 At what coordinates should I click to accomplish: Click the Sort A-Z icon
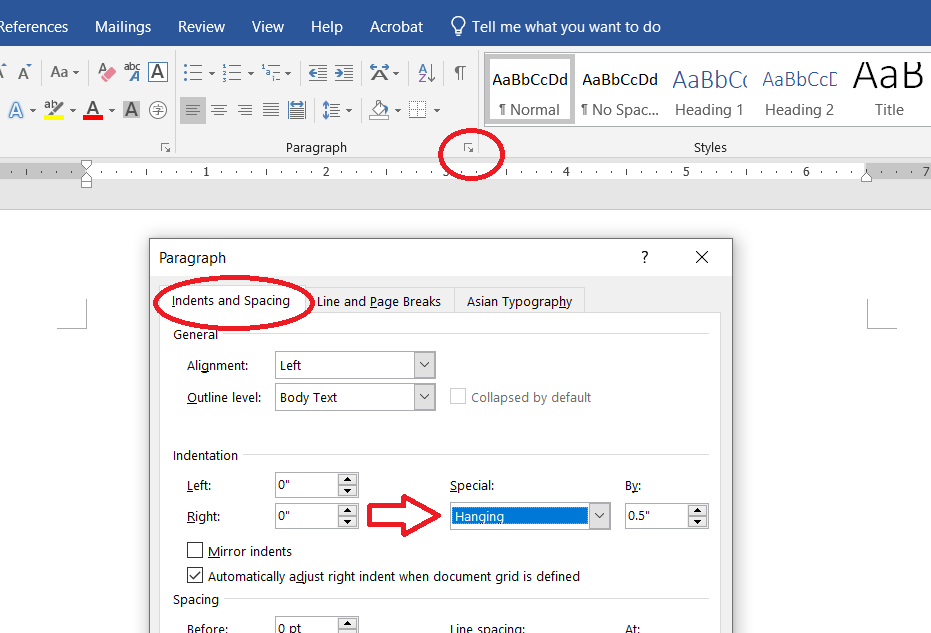(426, 73)
